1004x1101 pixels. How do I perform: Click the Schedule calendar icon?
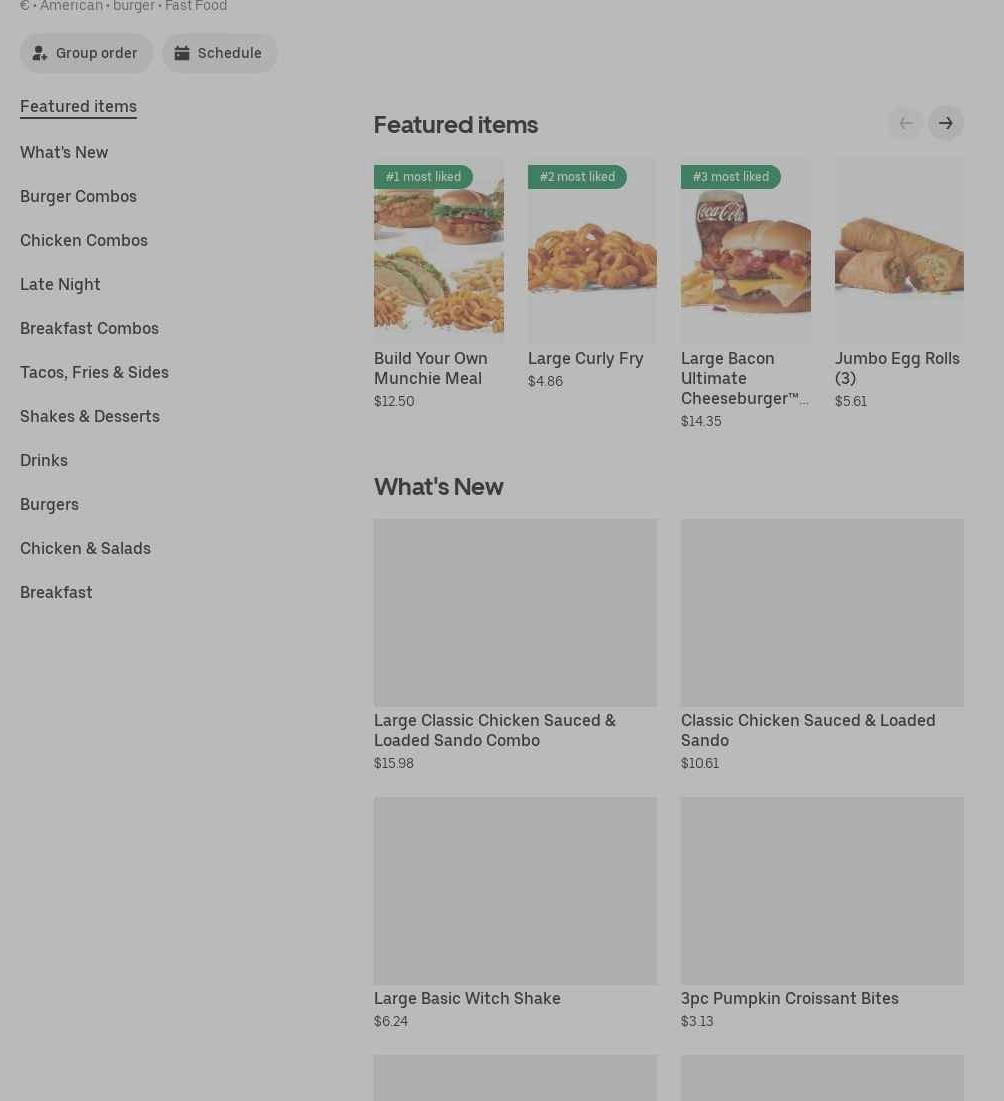[x=182, y=53]
